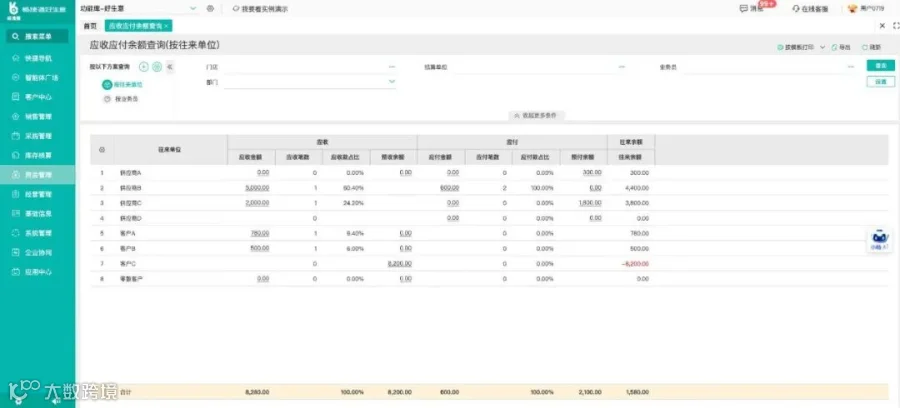
Task: Collapse the scheme panel with double chevron
Action: (x=170, y=67)
